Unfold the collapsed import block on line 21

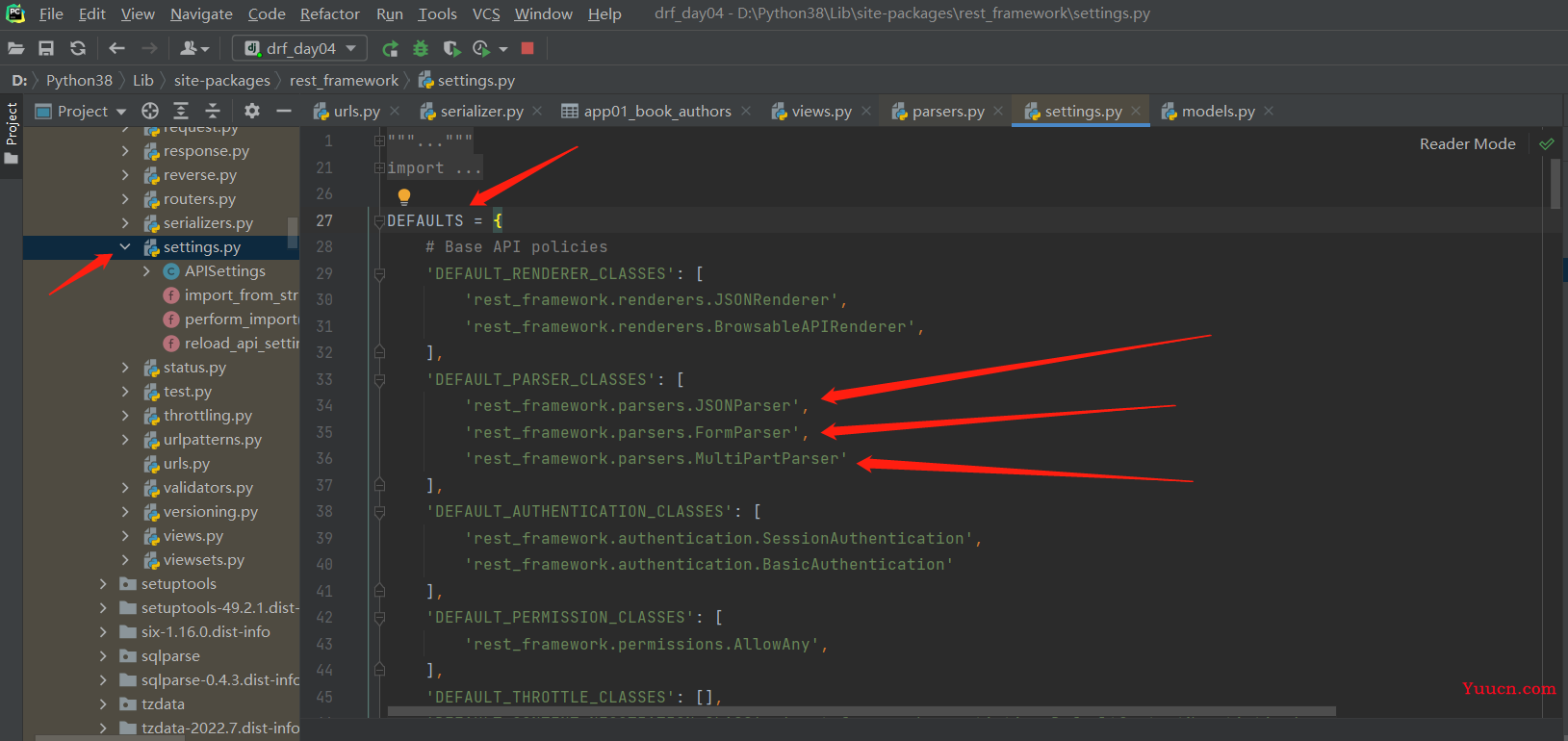379,168
